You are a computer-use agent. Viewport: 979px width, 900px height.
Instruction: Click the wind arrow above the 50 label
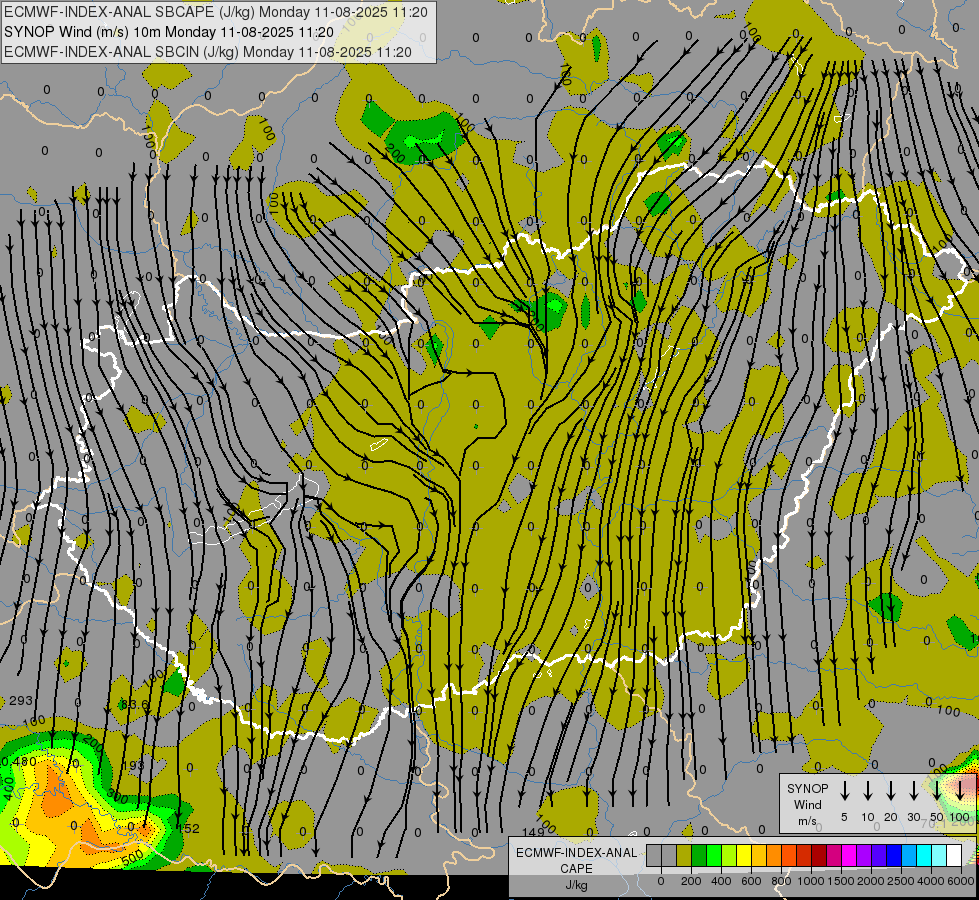pos(937,791)
